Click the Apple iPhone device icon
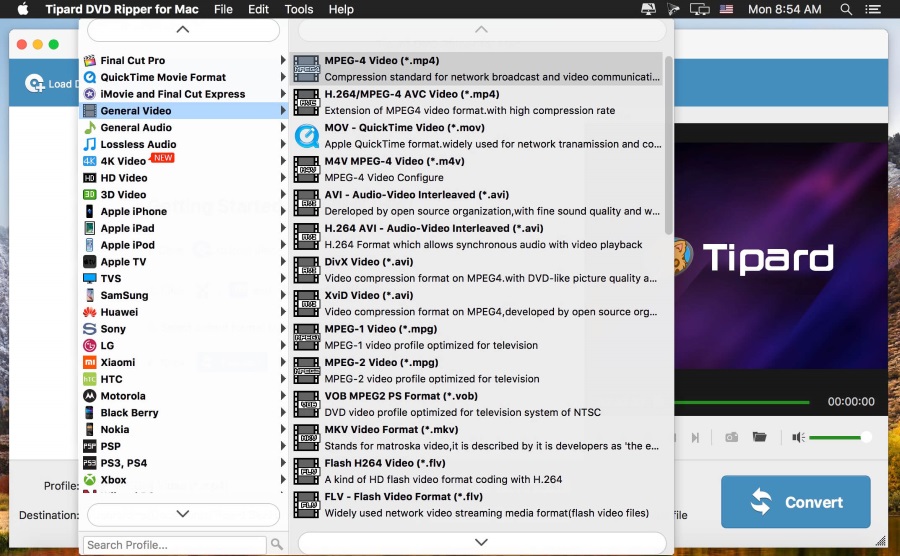900x556 pixels. [x=90, y=211]
